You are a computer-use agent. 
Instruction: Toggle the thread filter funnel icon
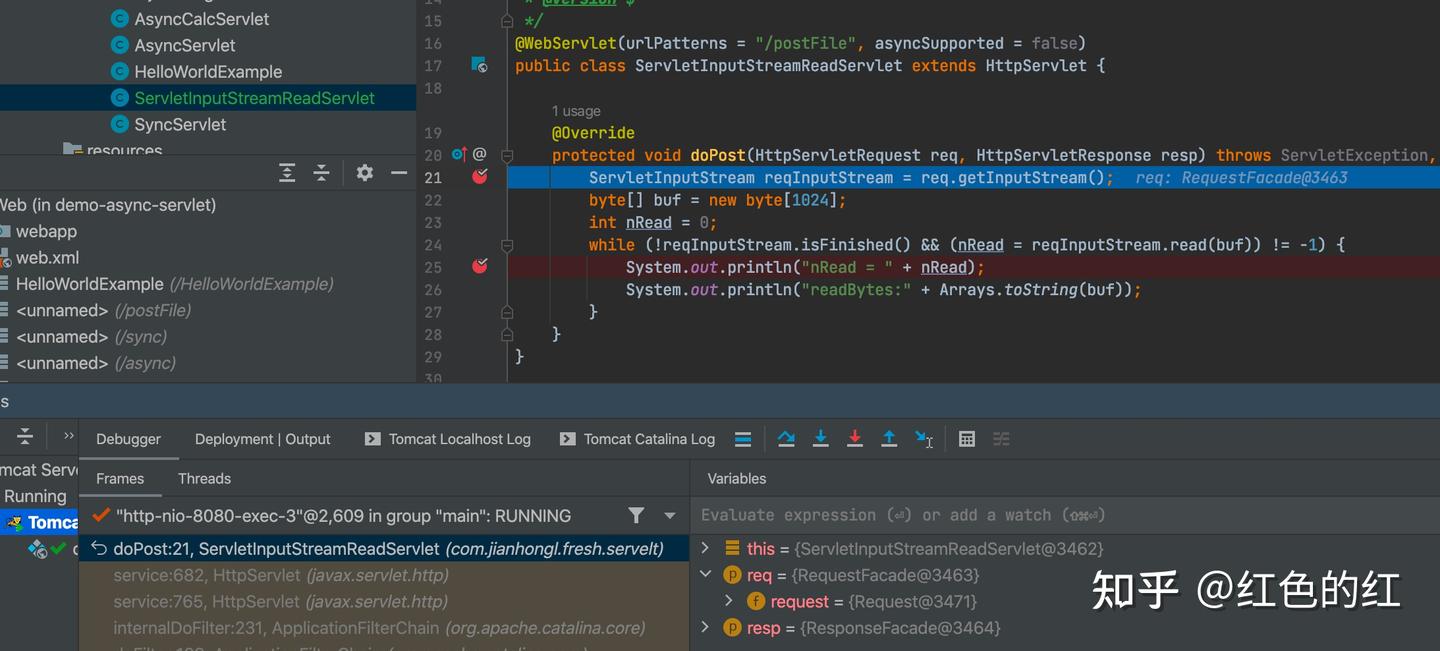click(x=636, y=515)
